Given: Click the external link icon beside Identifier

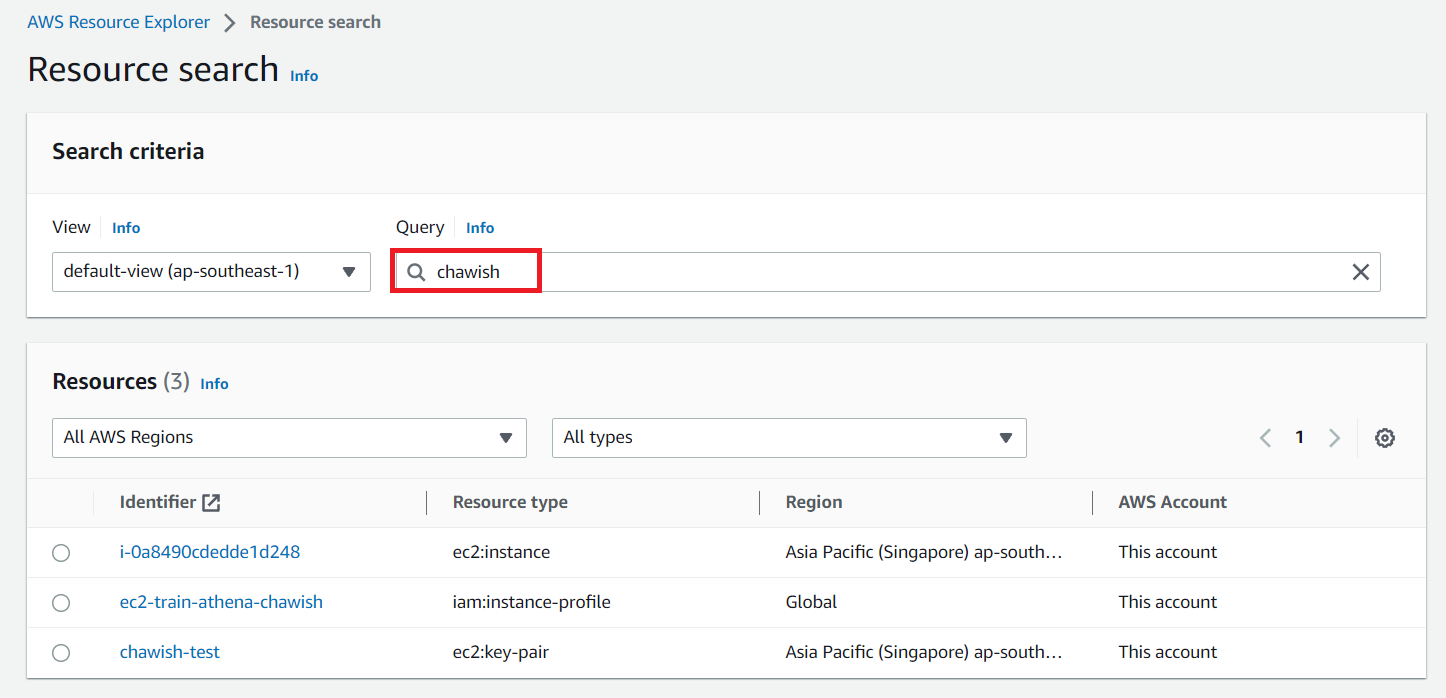Looking at the screenshot, I should (210, 502).
